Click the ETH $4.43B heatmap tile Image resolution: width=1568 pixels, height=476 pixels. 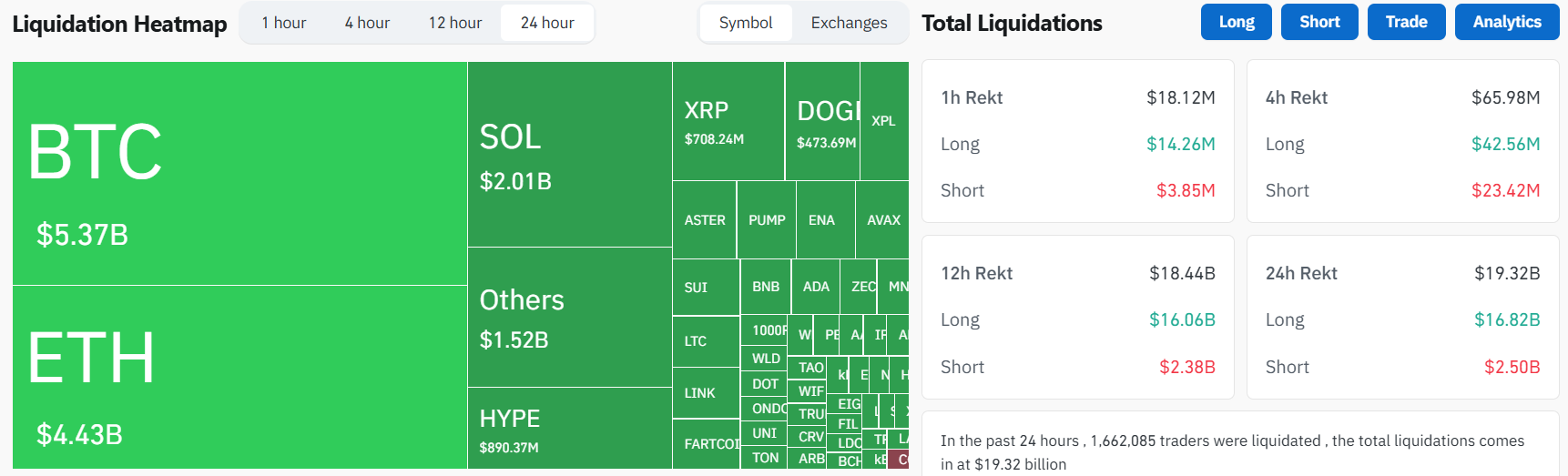click(239, 377)
